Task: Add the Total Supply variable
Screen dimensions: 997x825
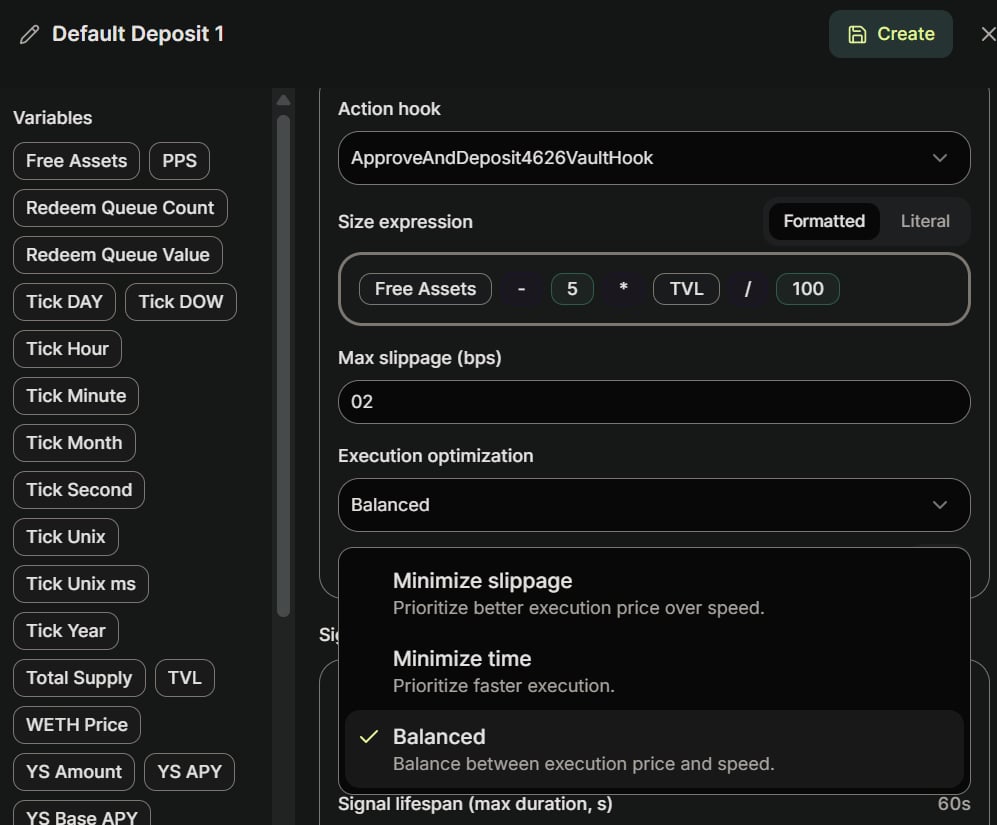Action: point(79,679)
